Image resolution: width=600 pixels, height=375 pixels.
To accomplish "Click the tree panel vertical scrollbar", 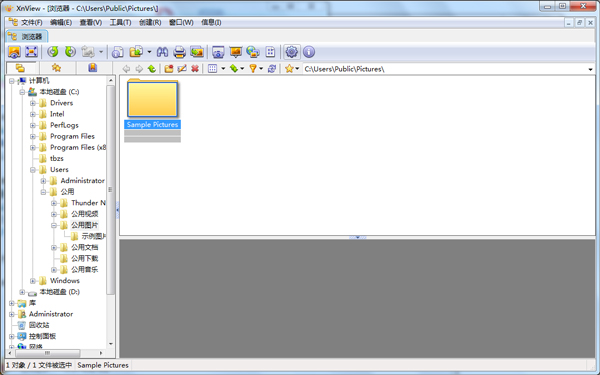I will tap(111, 190).
